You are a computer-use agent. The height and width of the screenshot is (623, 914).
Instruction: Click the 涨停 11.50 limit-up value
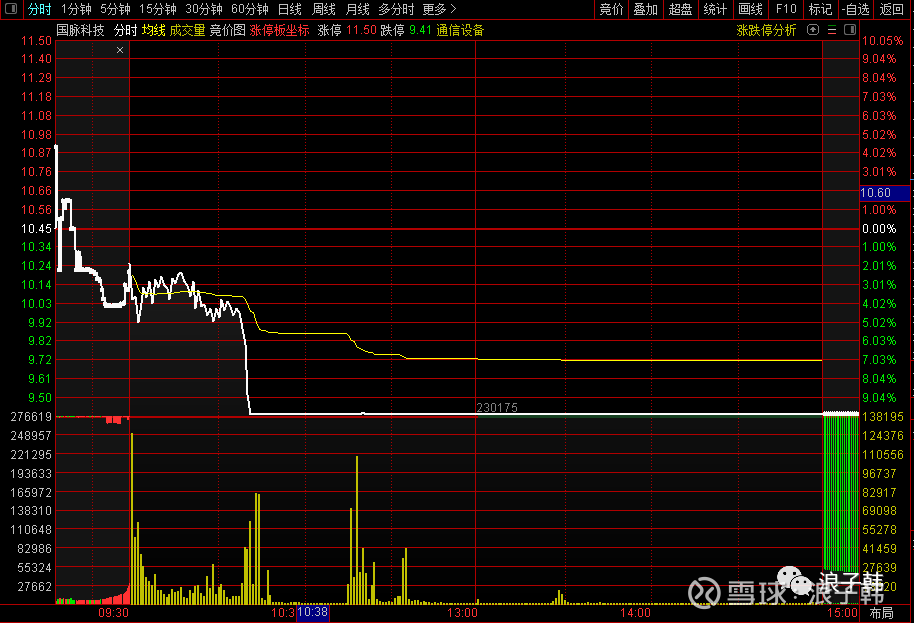click(x=347, y=30)
